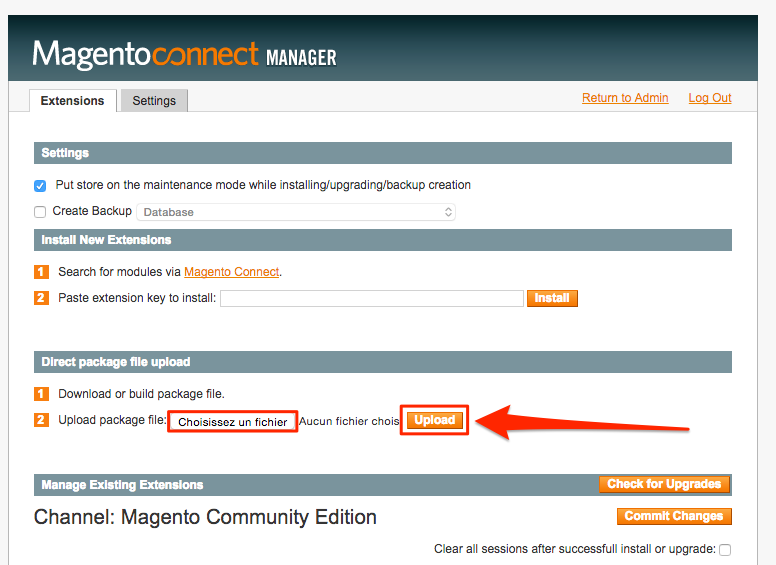The width and height of the screenshot is (776, 565).
Task: Open the Database backup type dropdown
Action: [x=296, y=212]
